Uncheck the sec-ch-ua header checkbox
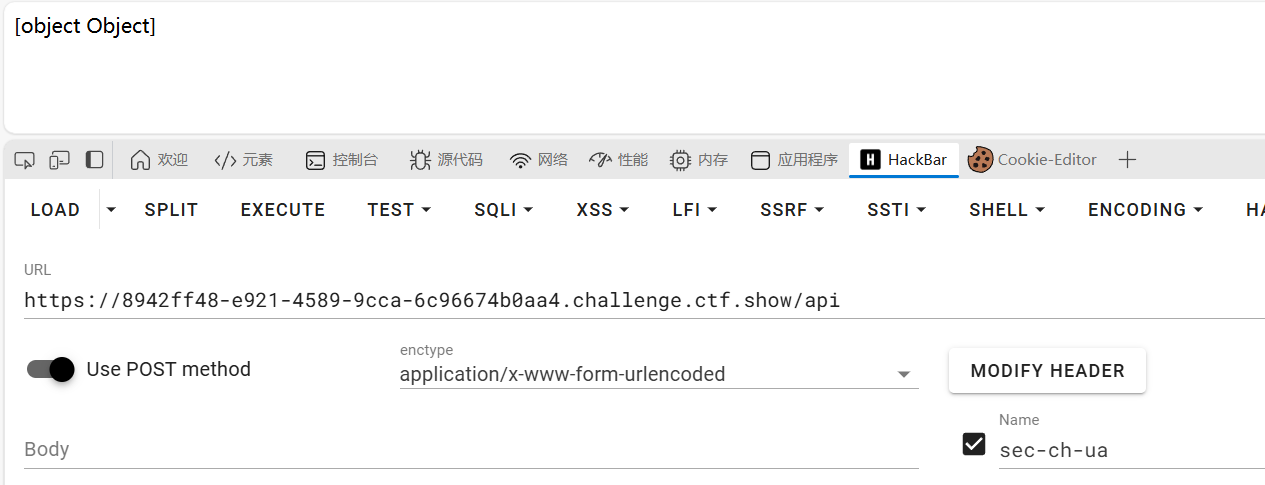The height and width of the screenshot is (485, 1265). click(973, 444)
